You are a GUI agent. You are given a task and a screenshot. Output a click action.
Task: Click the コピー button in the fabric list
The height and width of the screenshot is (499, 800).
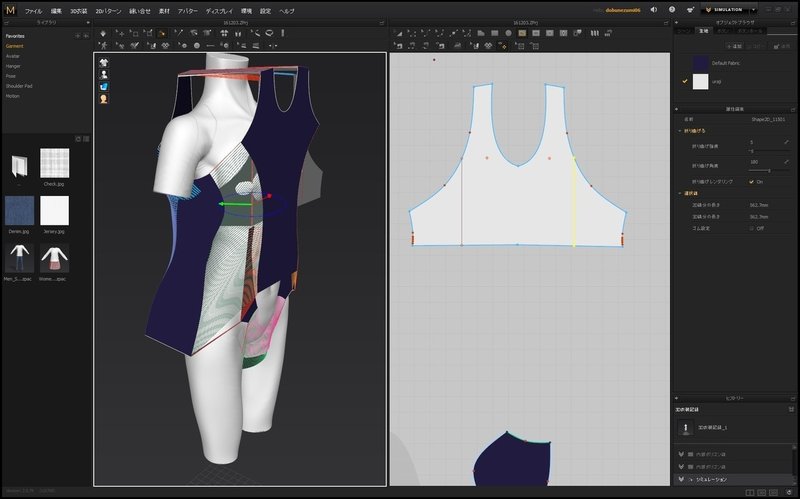point(756,46)
